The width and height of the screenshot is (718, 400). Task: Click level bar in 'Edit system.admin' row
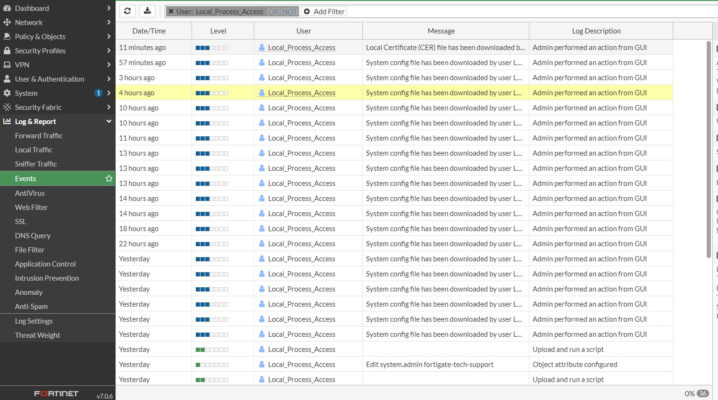[x=212, y=365]
